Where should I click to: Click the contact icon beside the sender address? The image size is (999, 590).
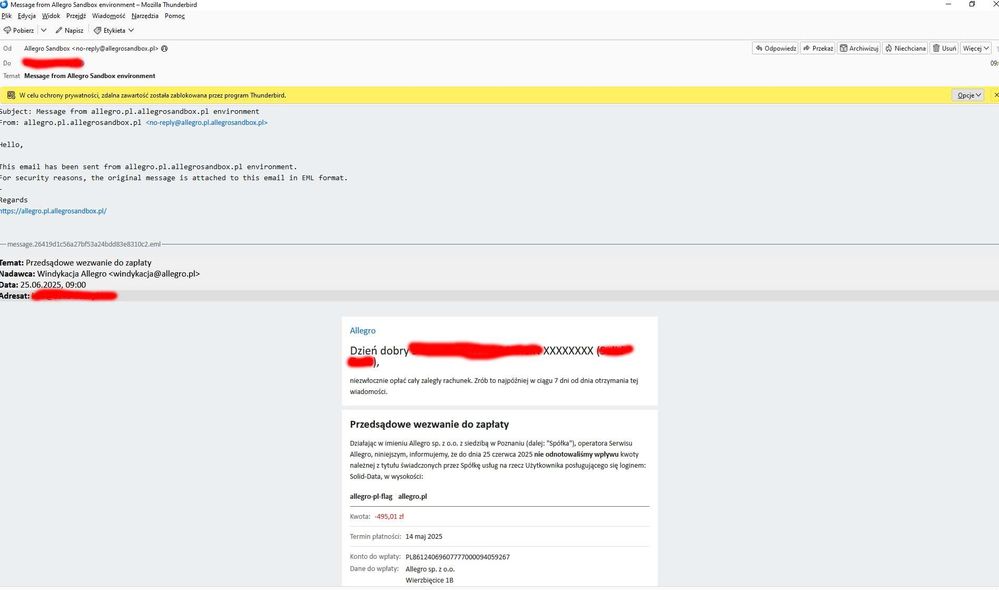pyautogui.click(x=164, y=48)
